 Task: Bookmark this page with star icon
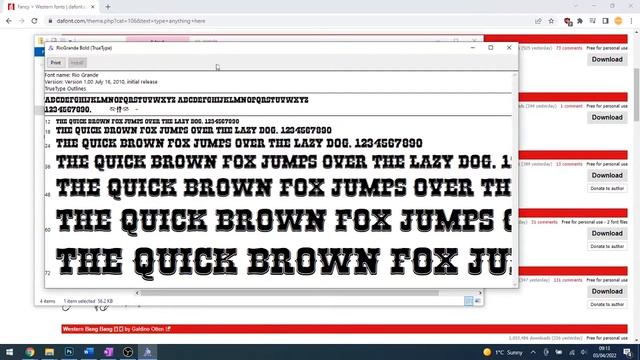pyautogui.click(x=551, y=21)
